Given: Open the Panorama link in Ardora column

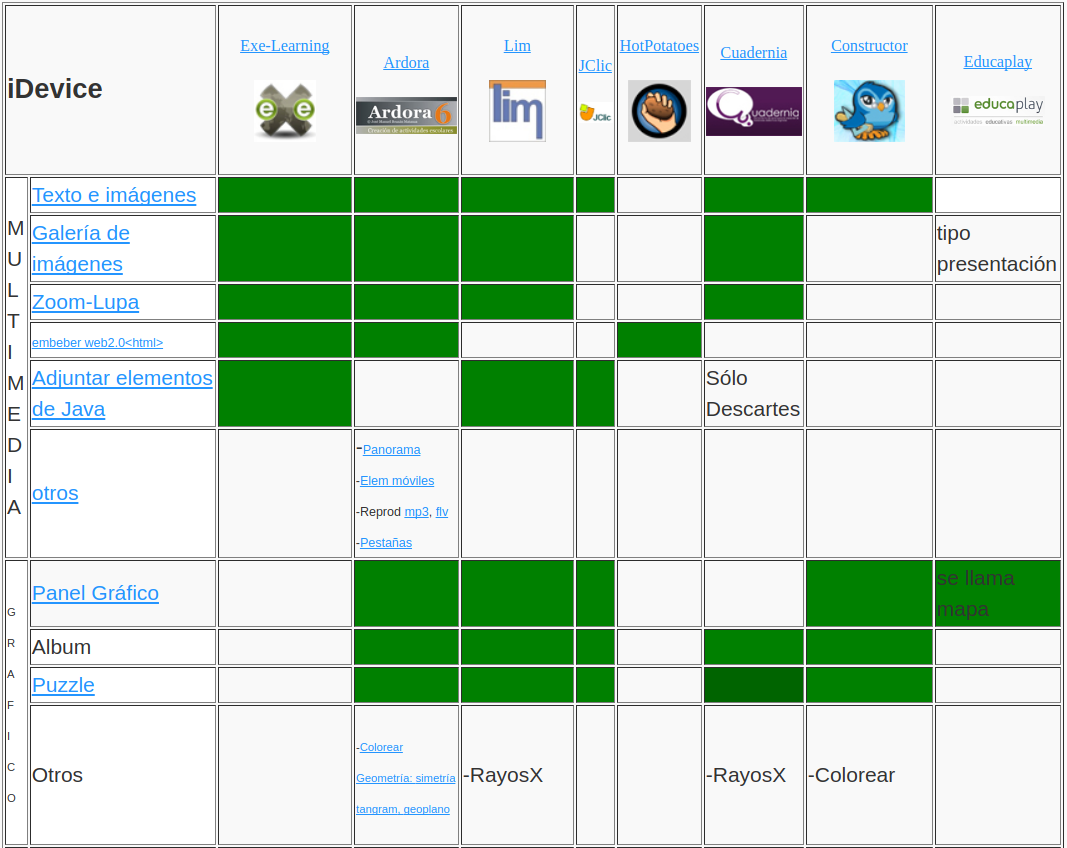Looking at the screenshot, I should pos(391,450).
